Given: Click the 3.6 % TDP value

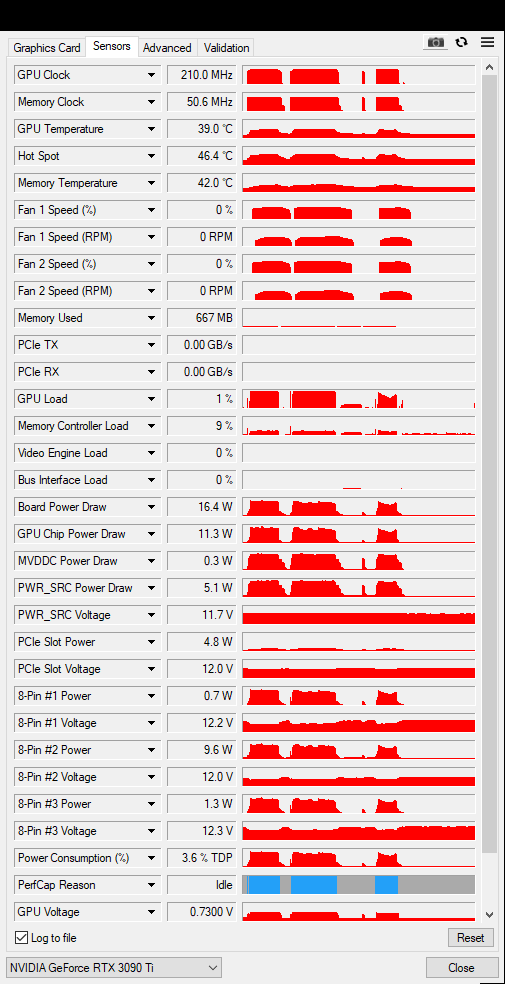Looking at the screenshot, I should (201, 858).
